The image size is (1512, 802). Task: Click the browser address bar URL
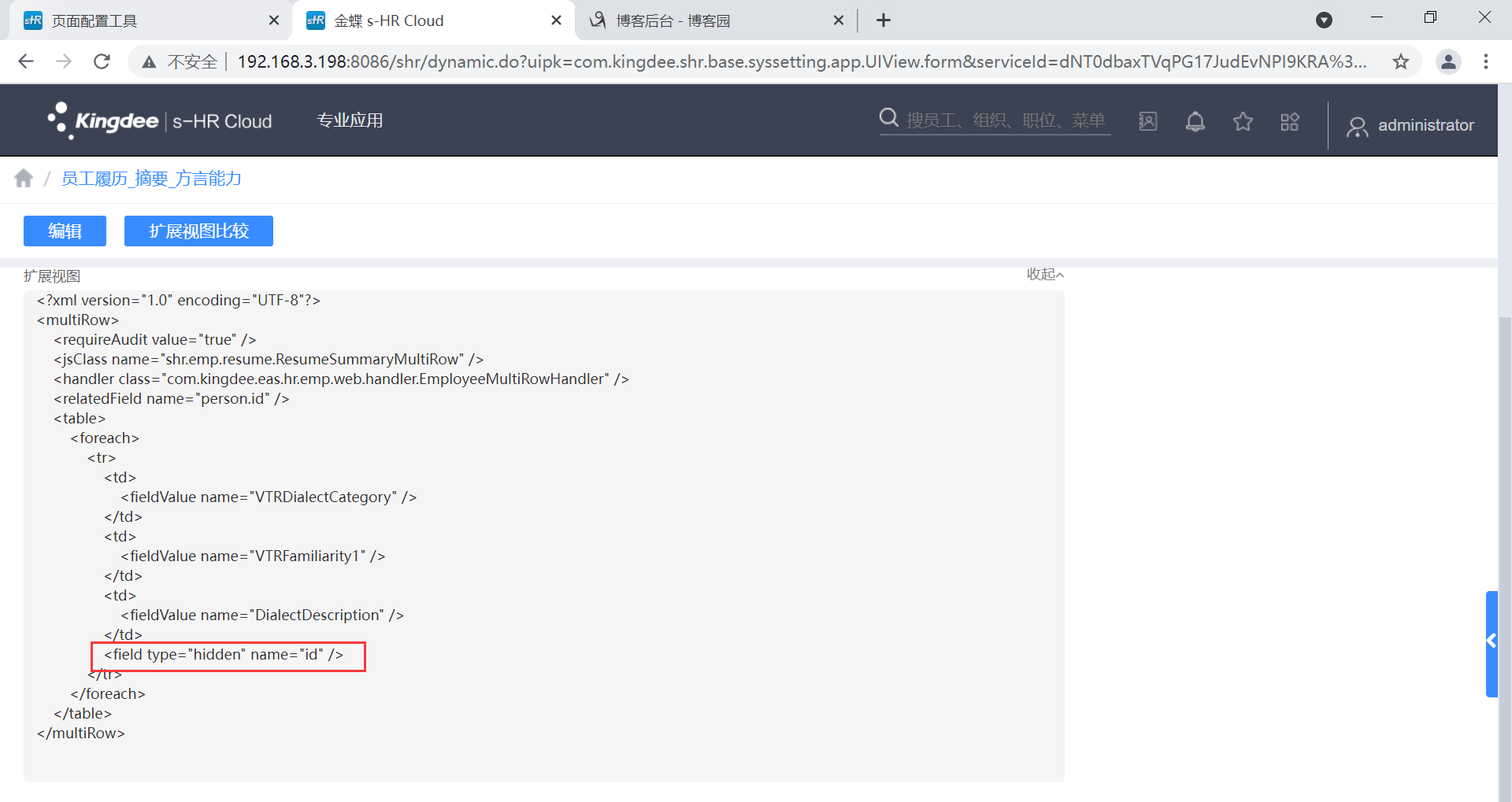(x=802, y=61)
